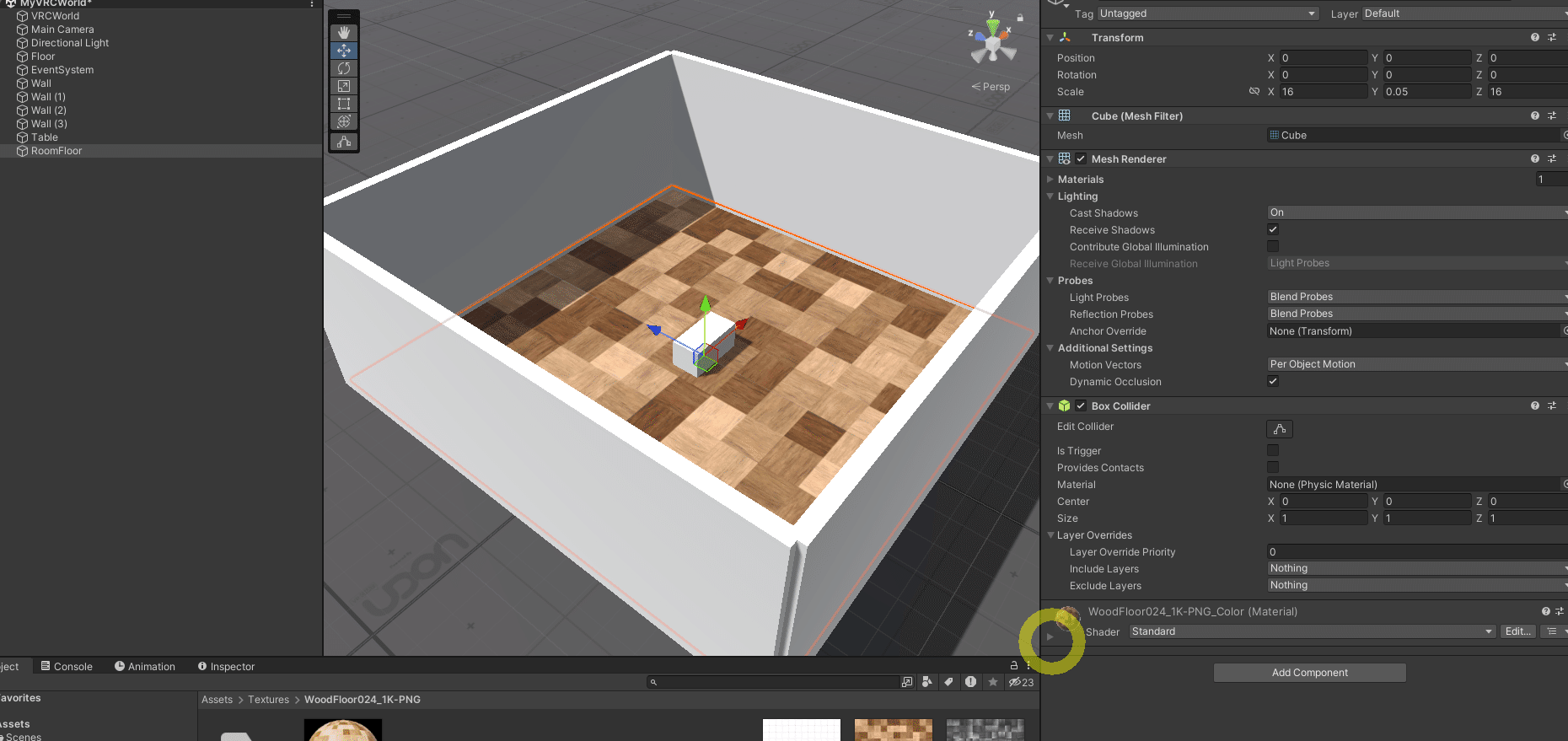Open Box Collider presets

(x=1552, y=406)
